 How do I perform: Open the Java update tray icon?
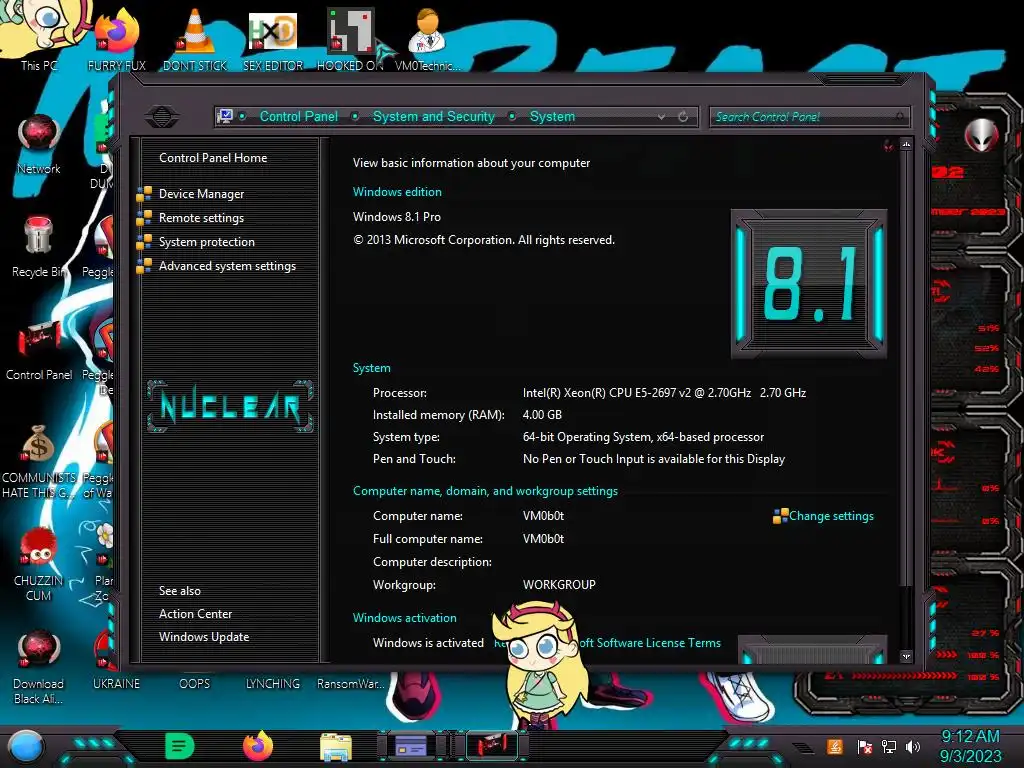(x=835, y=746)
